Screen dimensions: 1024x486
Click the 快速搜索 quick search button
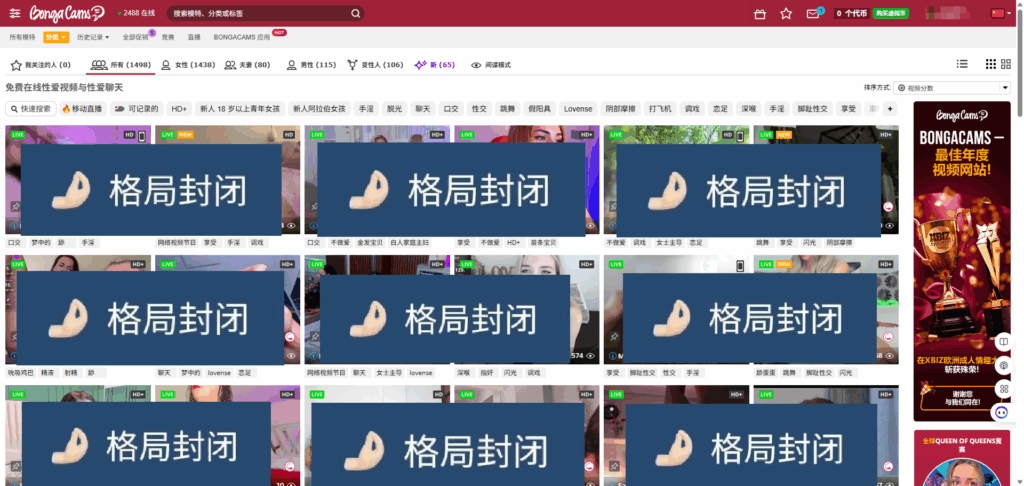[31, 109]
